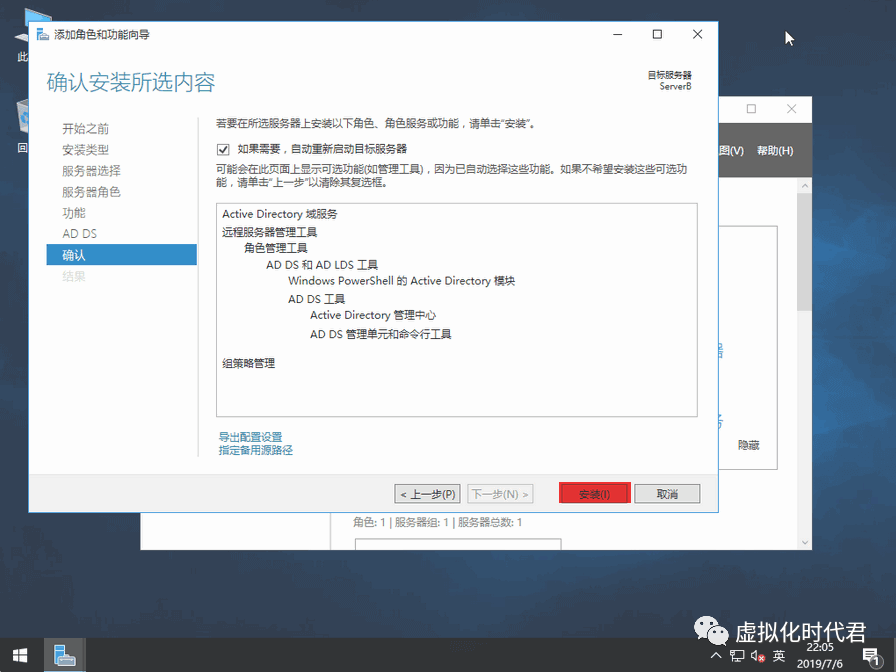Click the '远程服务器管理工具' list entry

coord(269,232)
